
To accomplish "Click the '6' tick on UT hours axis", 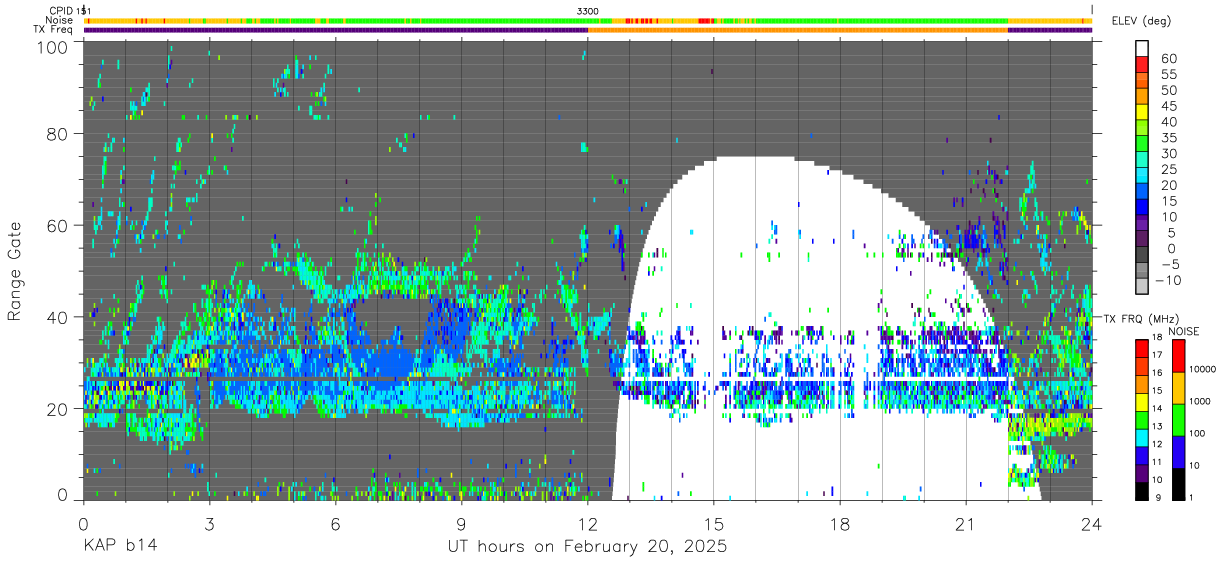I will pyautogui.click(x=336, y=524).
